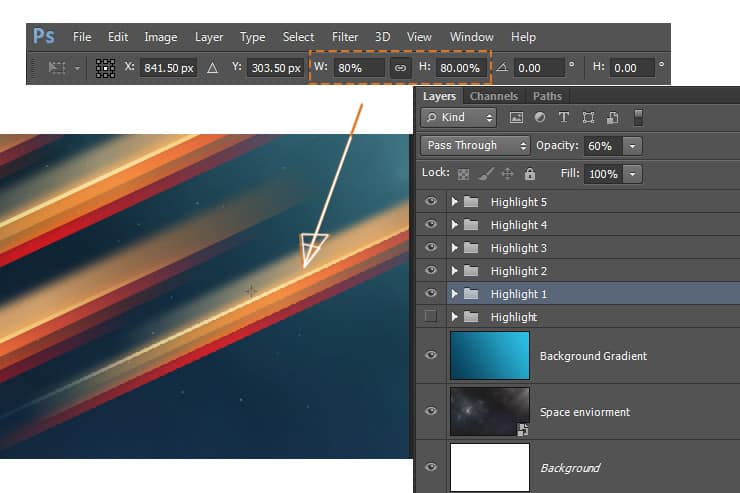The image size is (740, 493).
Task: Click the lock all padlock icon
Action: click(530, 174)
